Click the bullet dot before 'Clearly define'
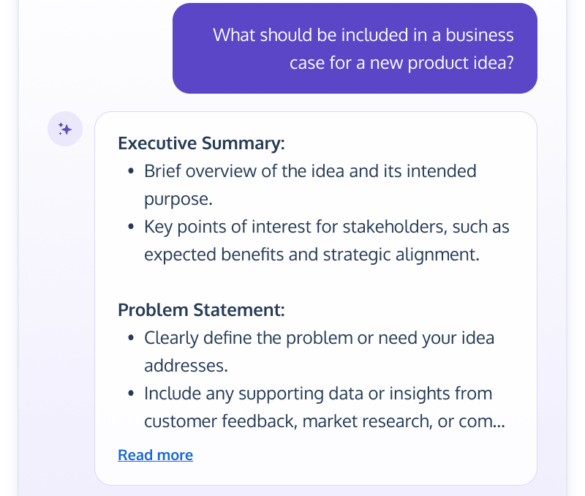 (x=131, y=338)
